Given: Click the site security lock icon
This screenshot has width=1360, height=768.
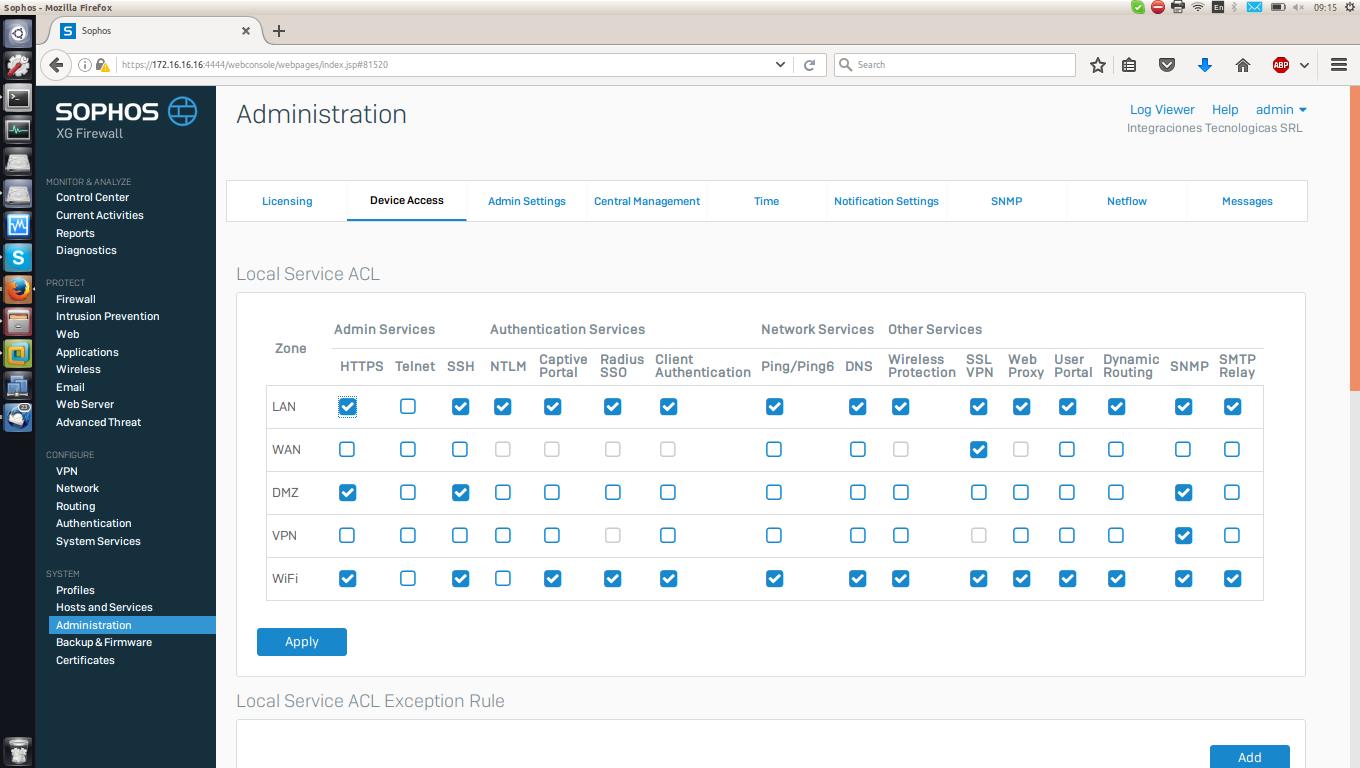Looking at the screenshot, I should 102,65.
